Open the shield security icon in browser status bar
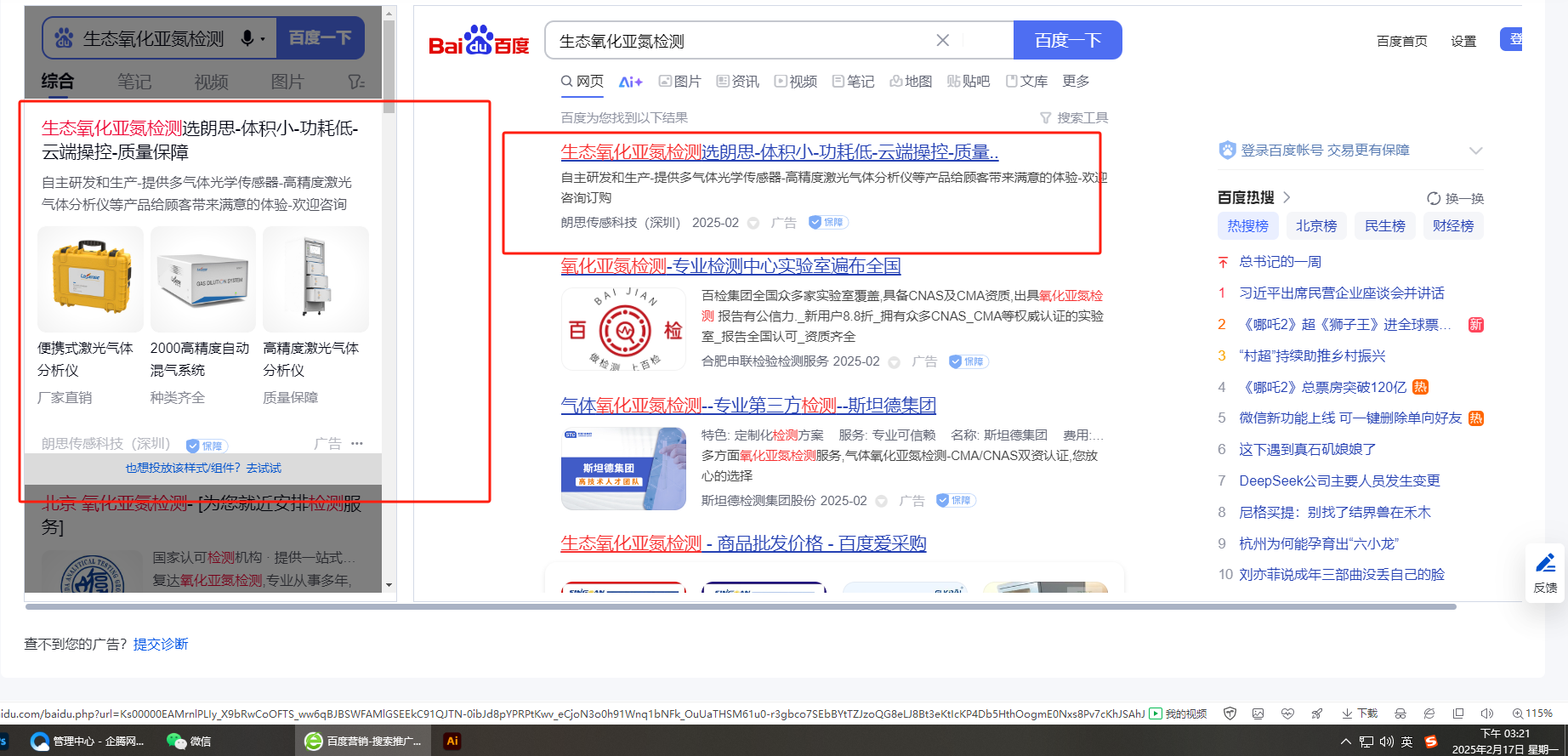The height and width of the screenshot is (756, 1568). pyautogui.click(x=1230, y=713)
